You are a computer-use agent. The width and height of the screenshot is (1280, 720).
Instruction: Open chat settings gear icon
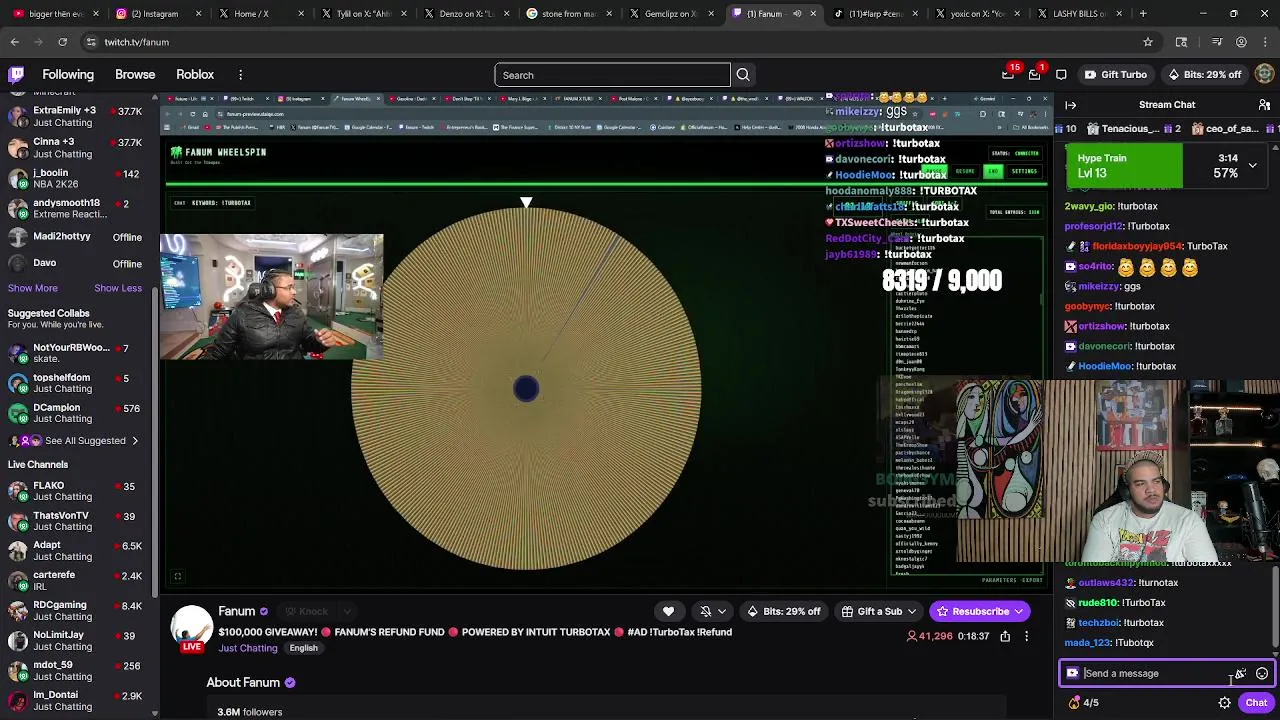(x=1224, y=703)
